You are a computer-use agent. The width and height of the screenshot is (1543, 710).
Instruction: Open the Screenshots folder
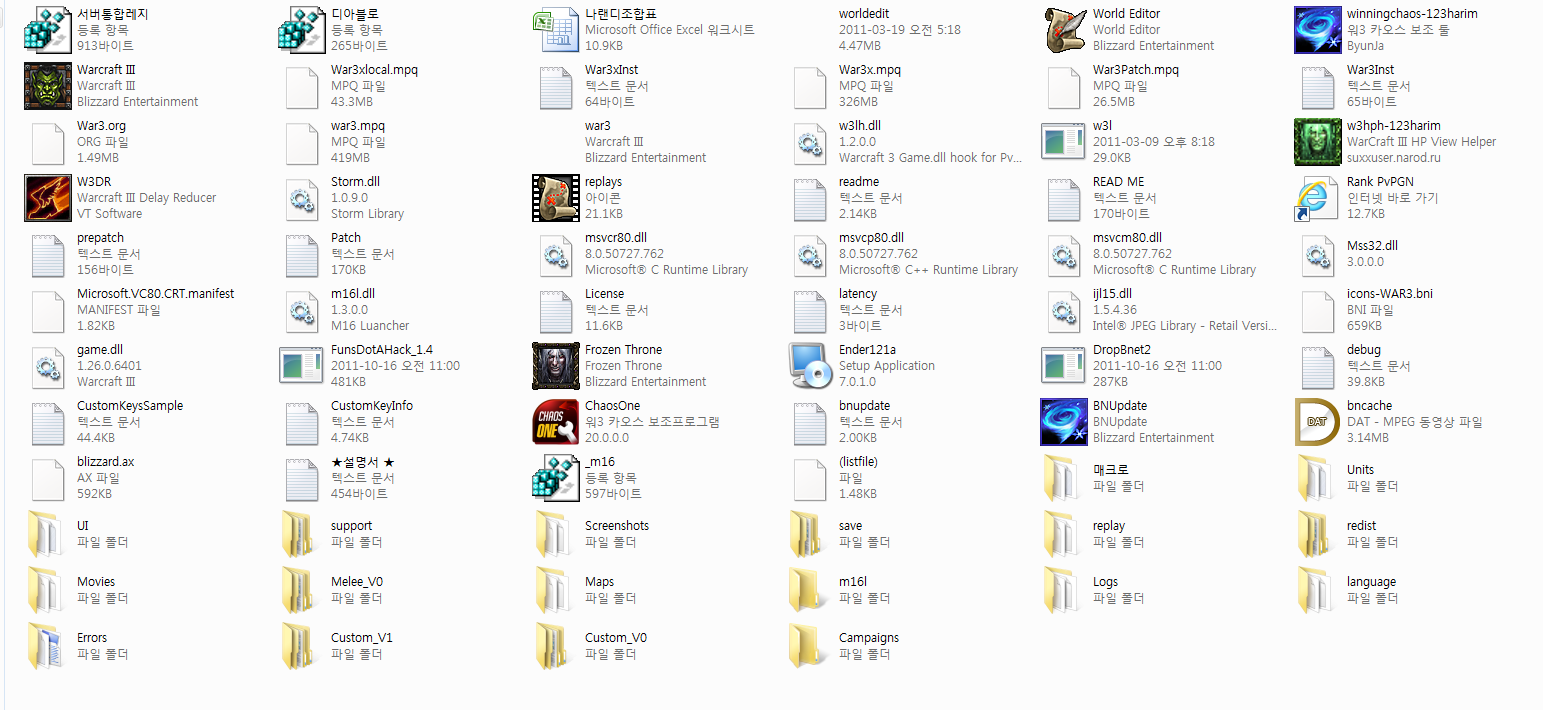pos(556,534)
